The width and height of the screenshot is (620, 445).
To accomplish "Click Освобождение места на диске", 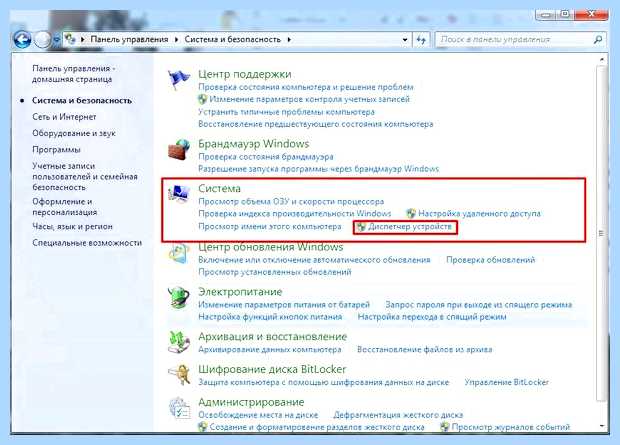I will 258,415.
